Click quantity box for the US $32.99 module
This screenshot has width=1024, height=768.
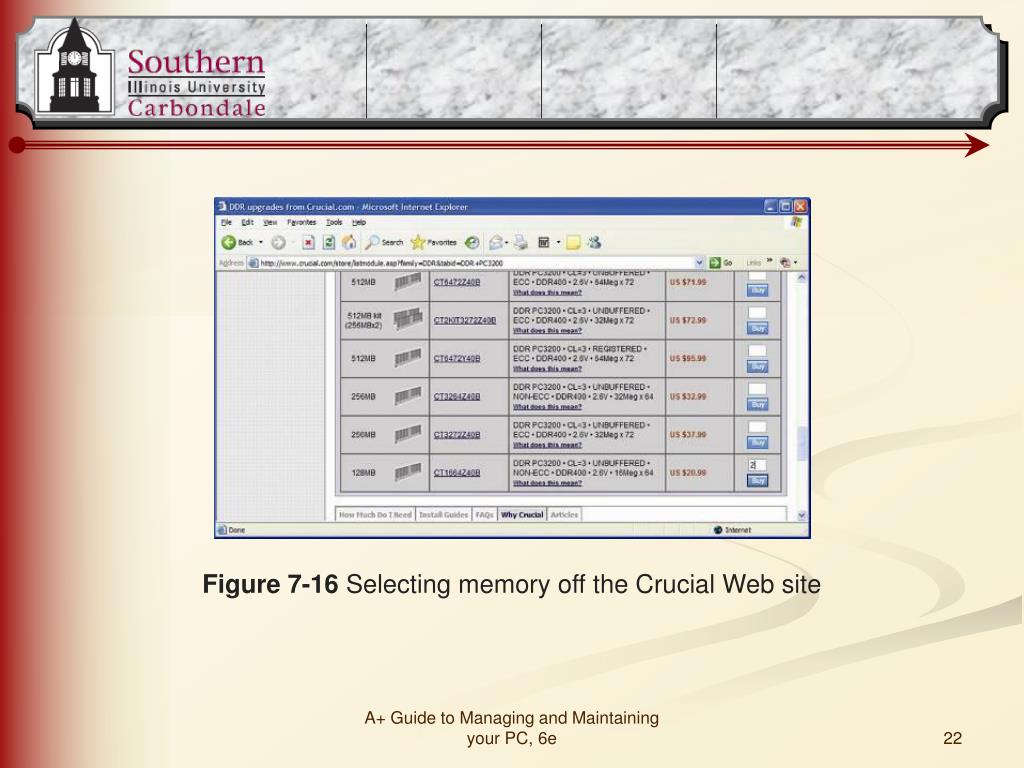(757, 389)
